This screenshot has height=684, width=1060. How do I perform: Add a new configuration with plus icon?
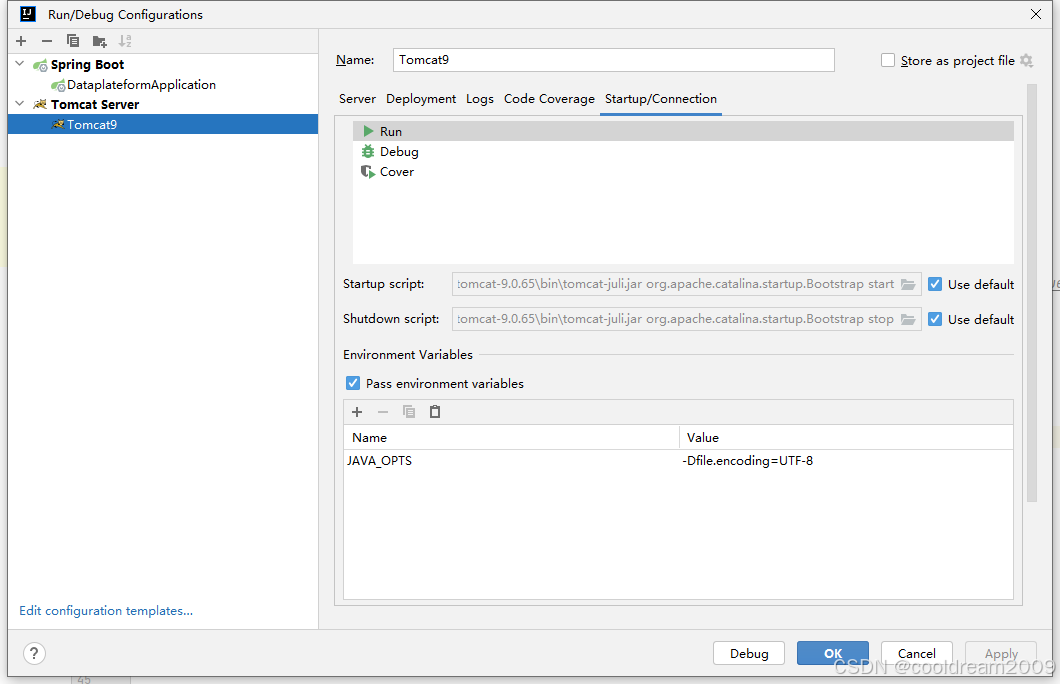coord(21,41)
